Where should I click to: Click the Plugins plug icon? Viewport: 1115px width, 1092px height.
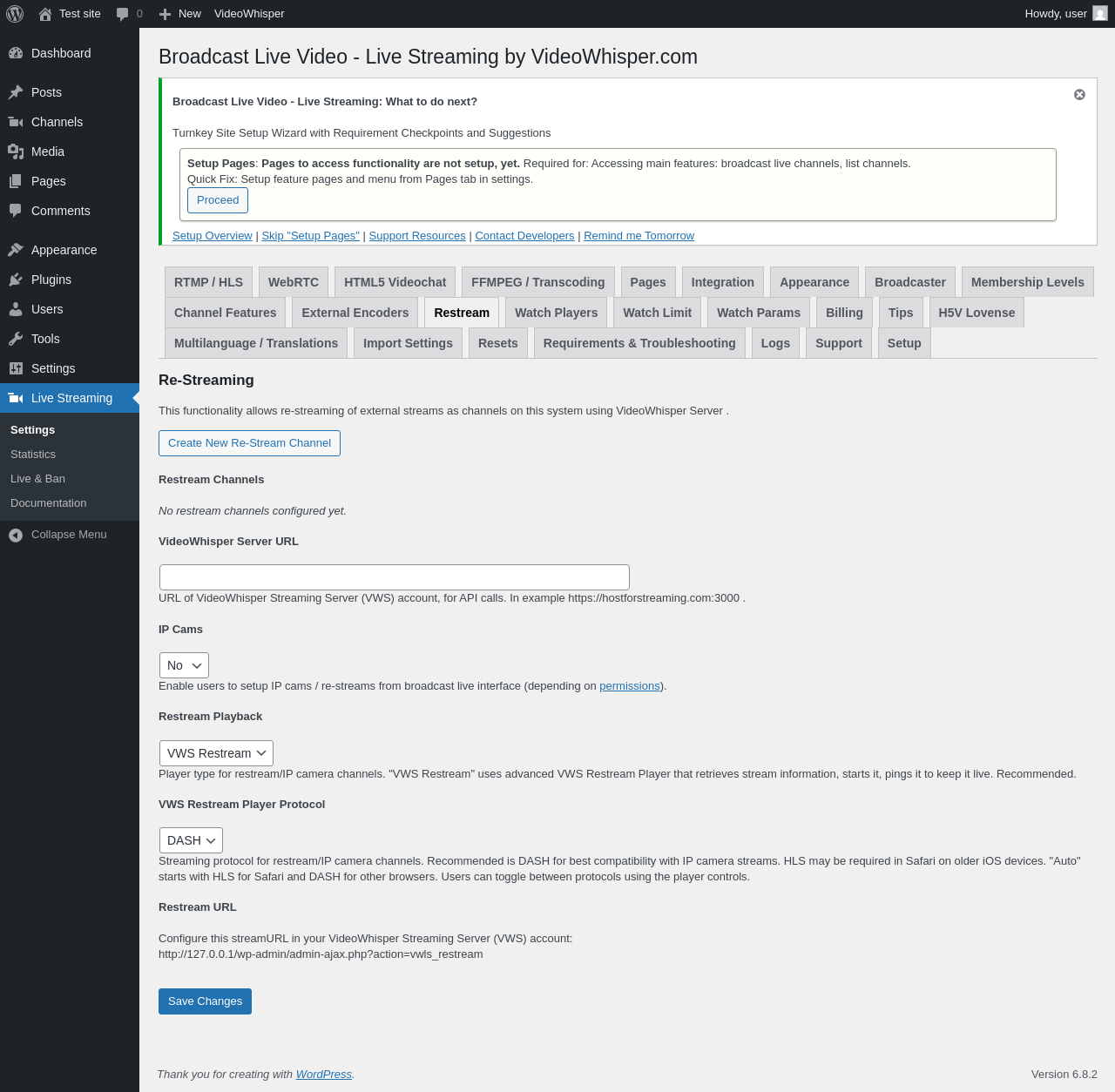pyautogui.click(x=16, y=280)
